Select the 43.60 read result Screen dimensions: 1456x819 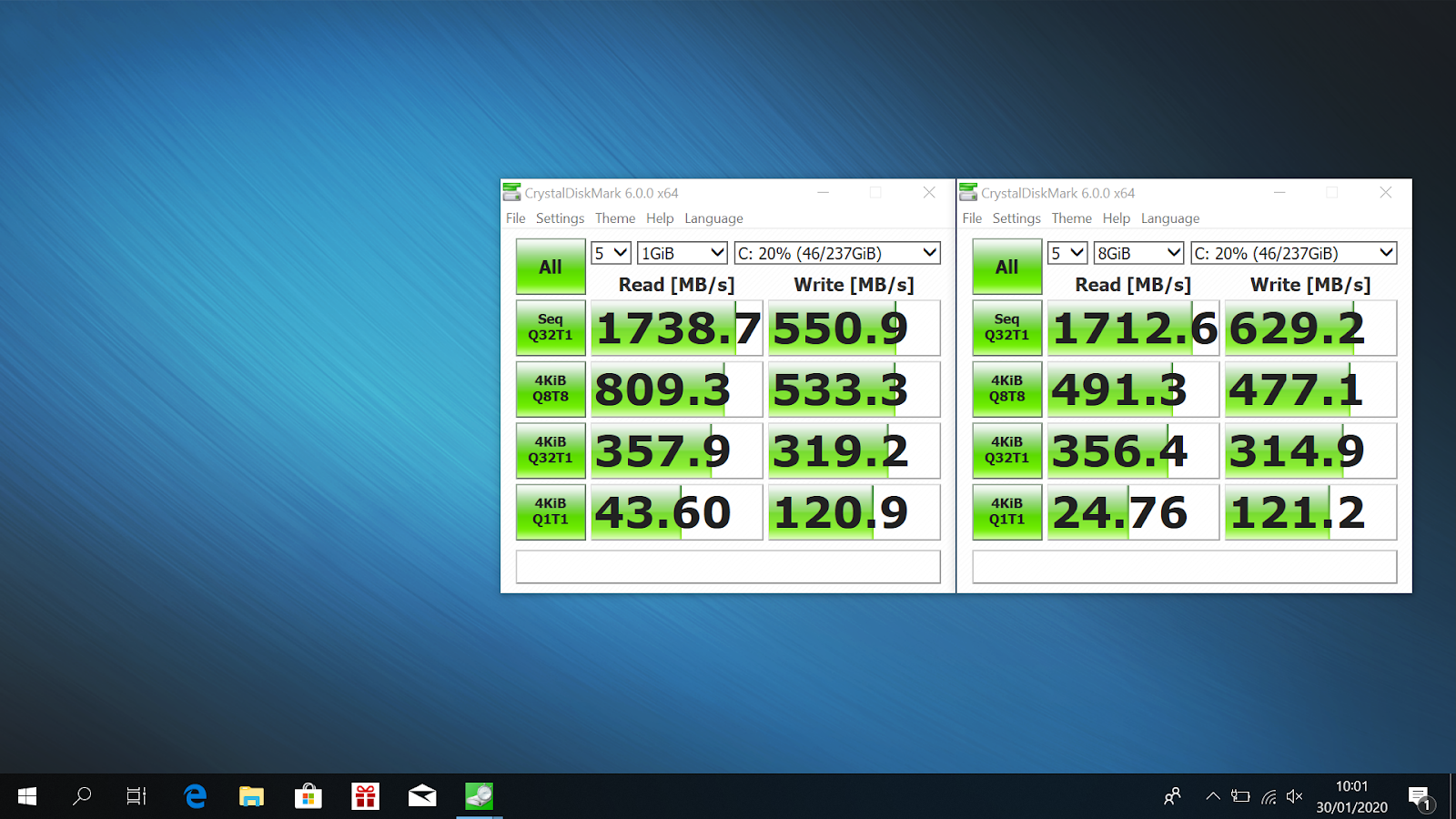pos(677,512)
